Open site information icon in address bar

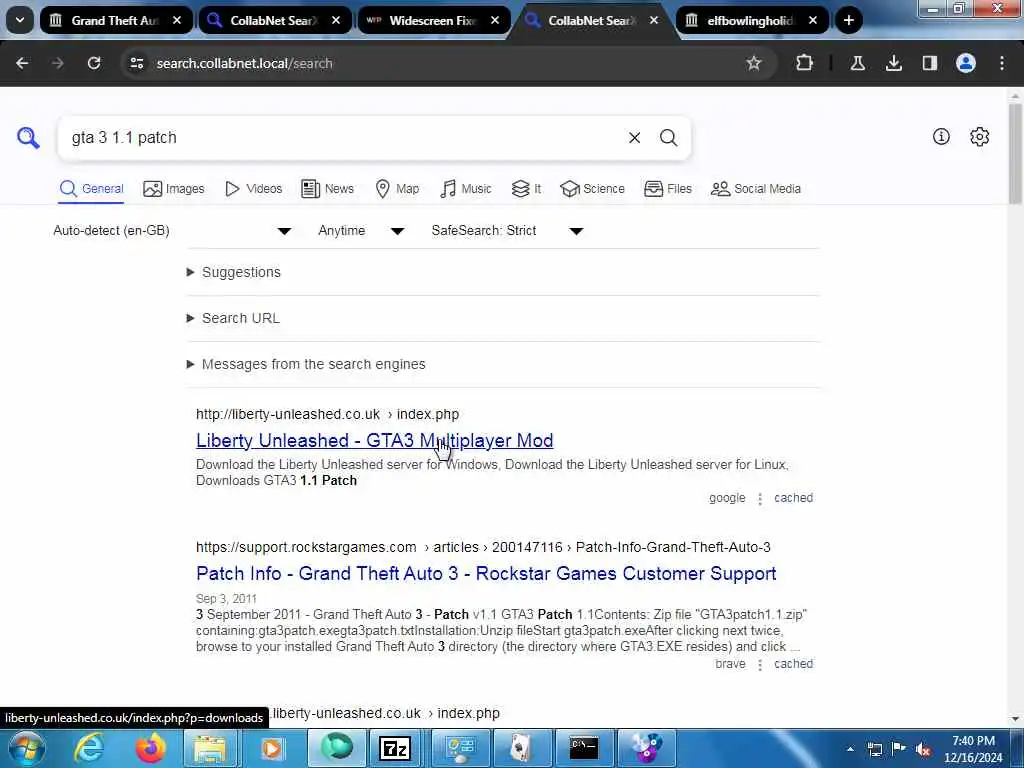136,63
